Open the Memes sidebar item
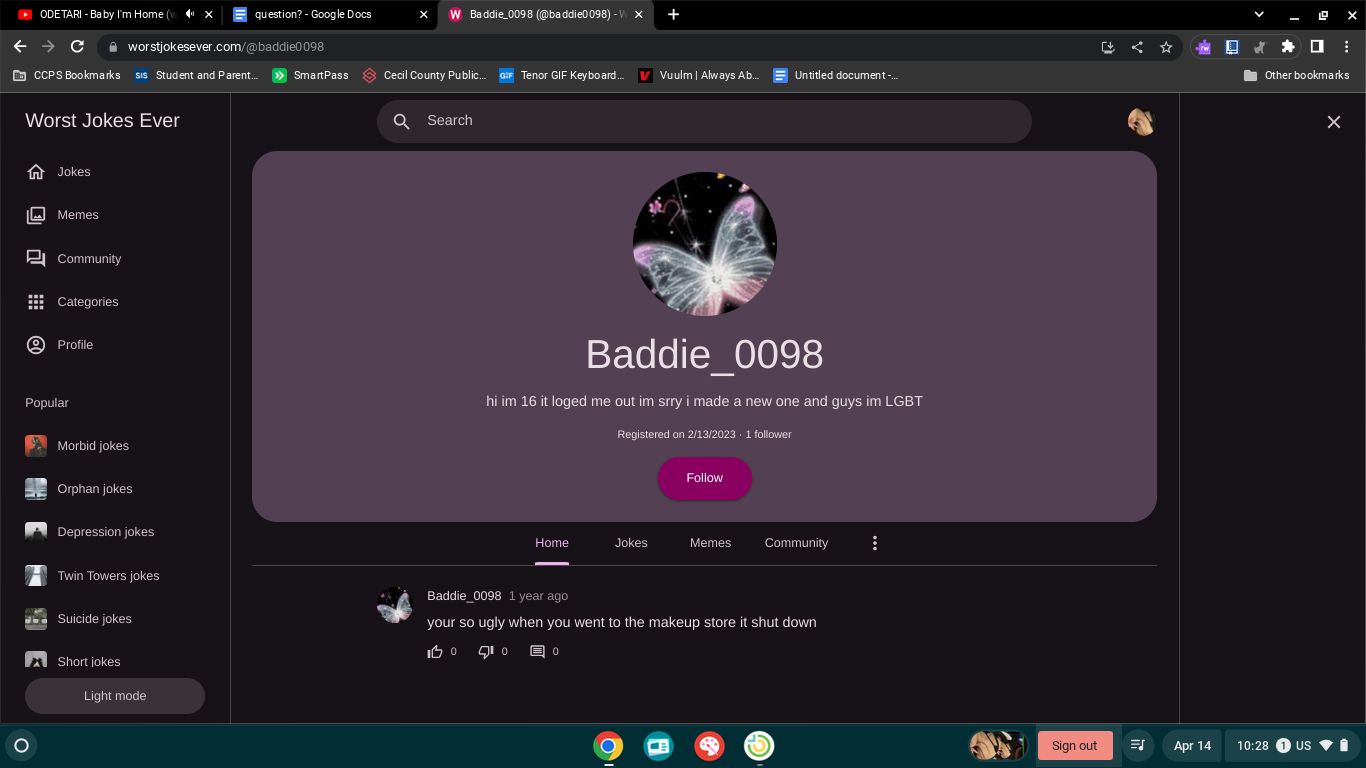 77,215
